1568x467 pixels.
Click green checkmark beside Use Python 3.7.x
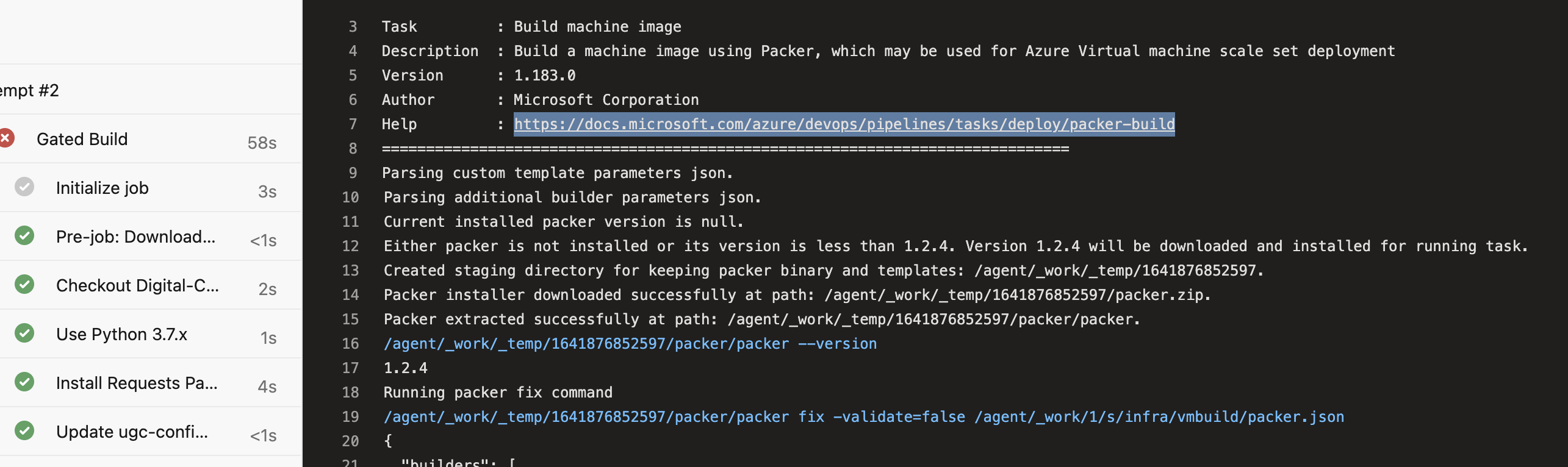point(24,333)
